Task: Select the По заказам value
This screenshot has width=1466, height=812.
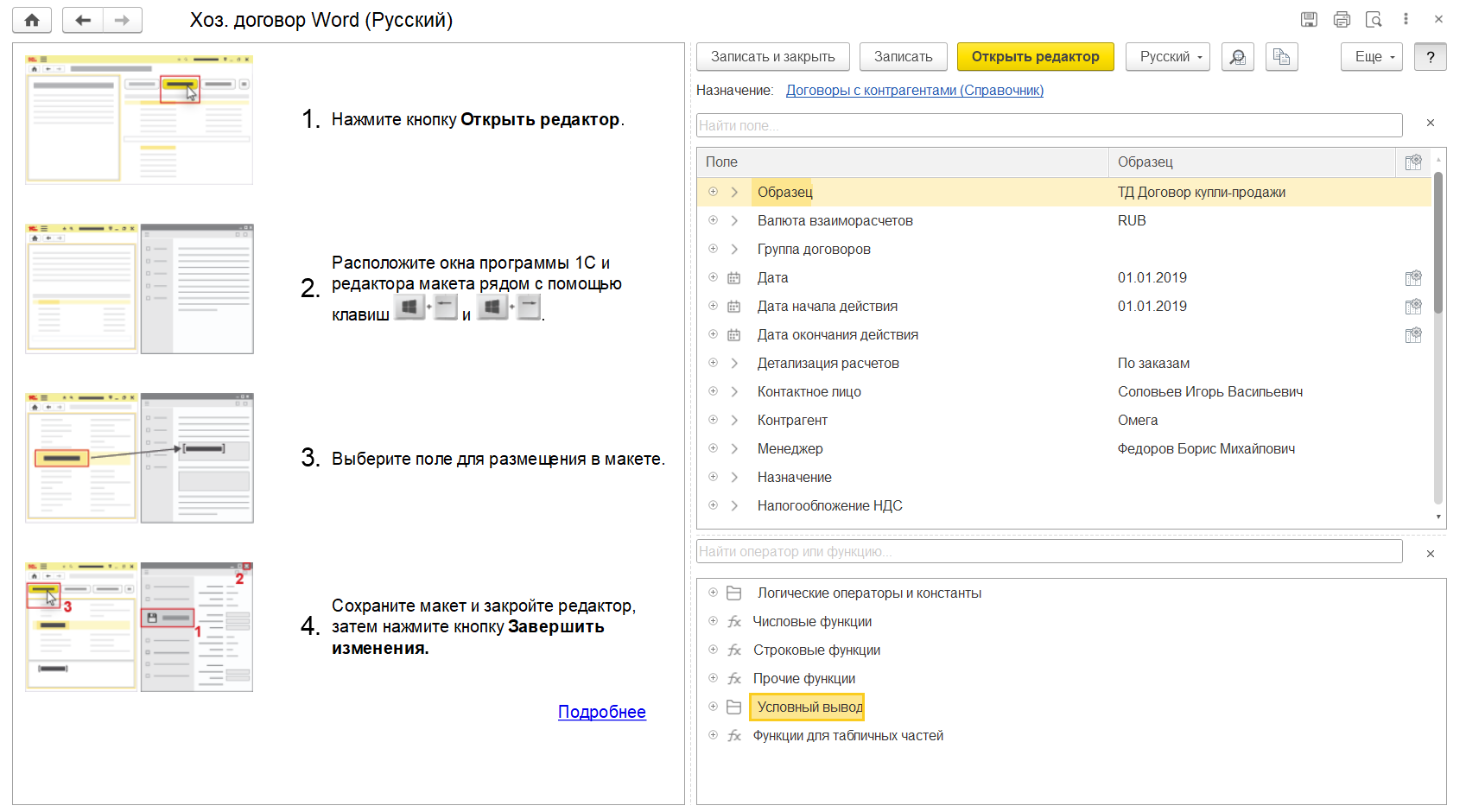Action: 1153,363
